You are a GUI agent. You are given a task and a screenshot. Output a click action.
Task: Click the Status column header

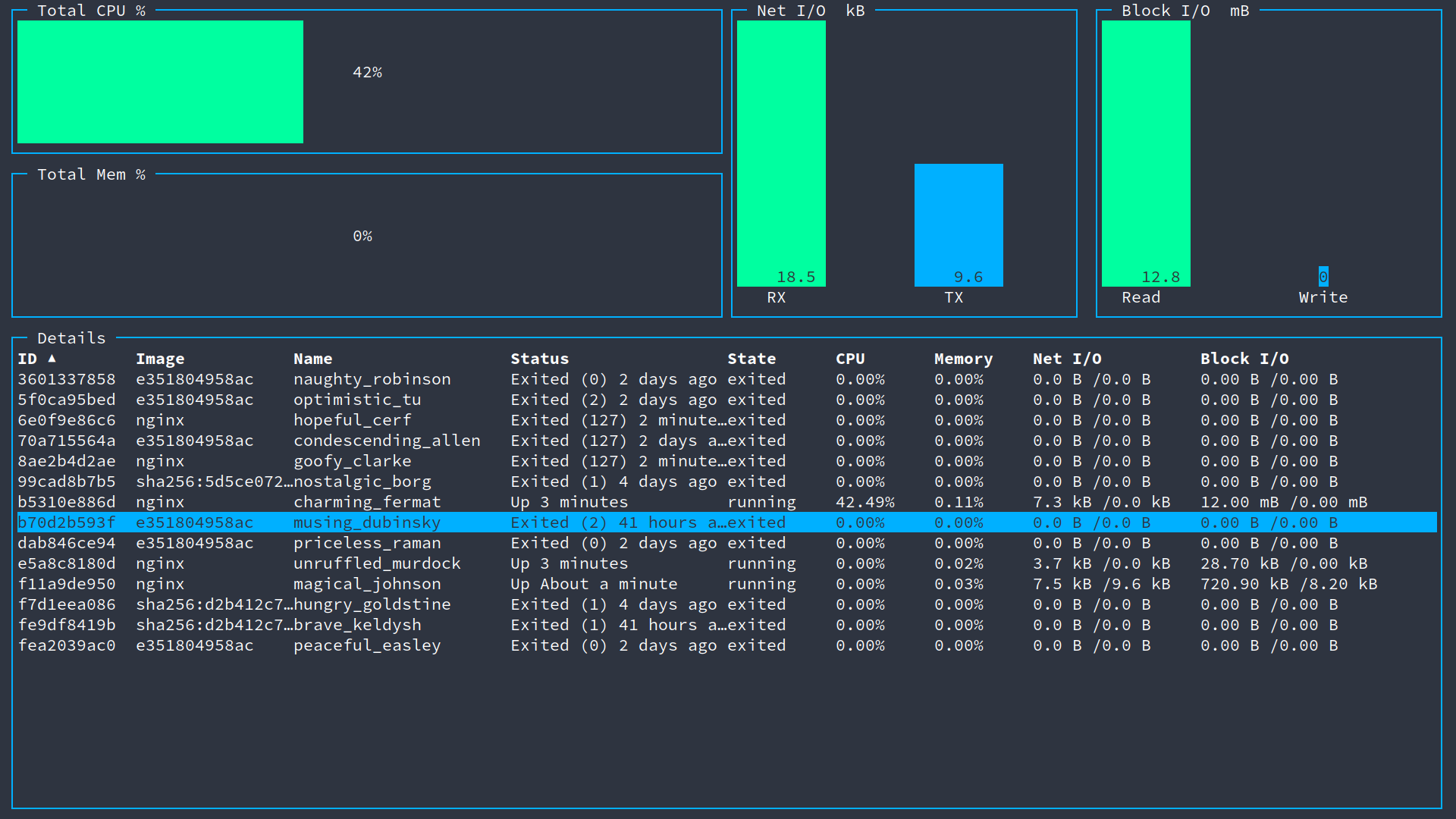[539, 359]
